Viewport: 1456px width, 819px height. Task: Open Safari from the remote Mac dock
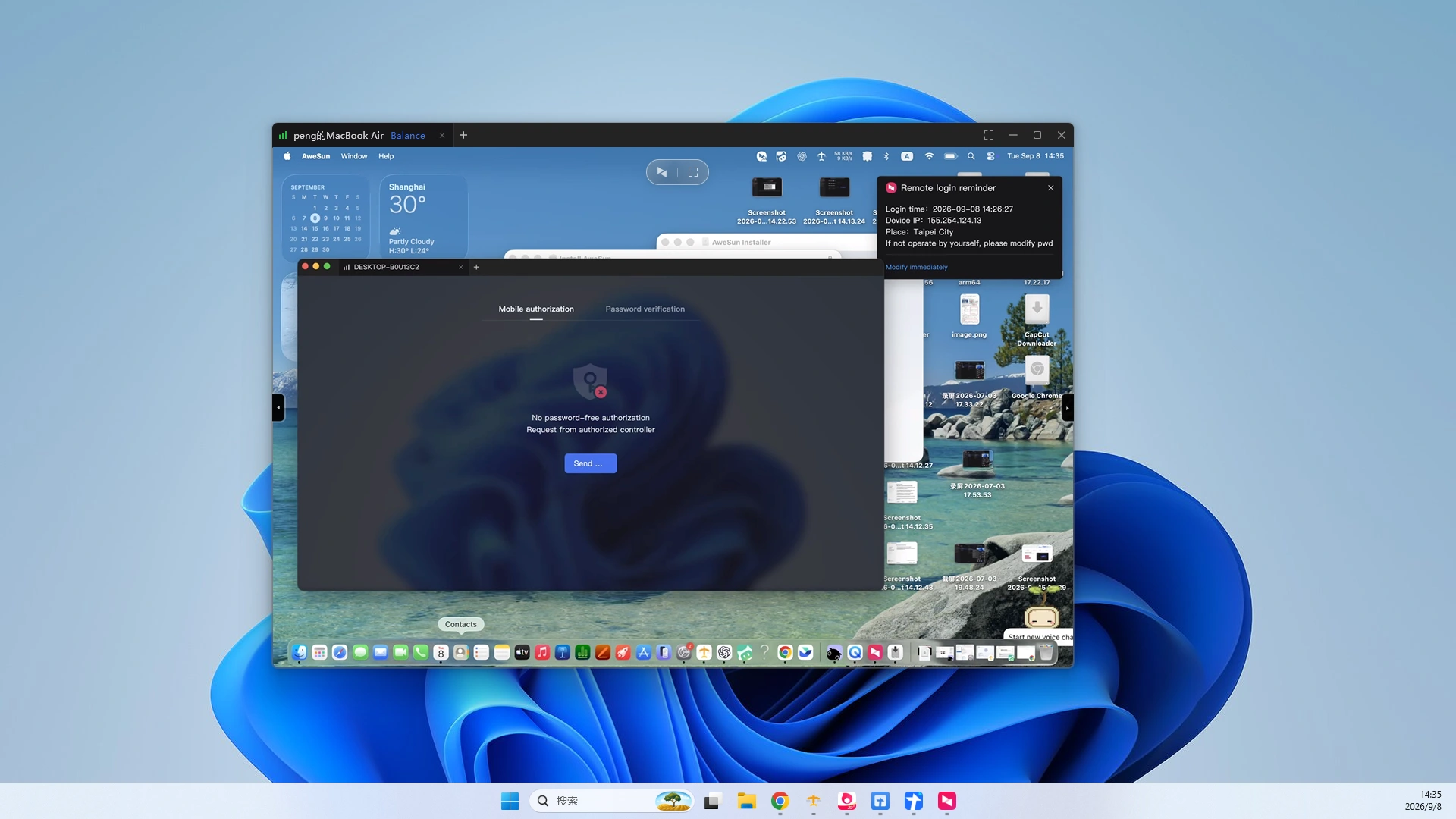pyautogui.click(x=340, y=652)
